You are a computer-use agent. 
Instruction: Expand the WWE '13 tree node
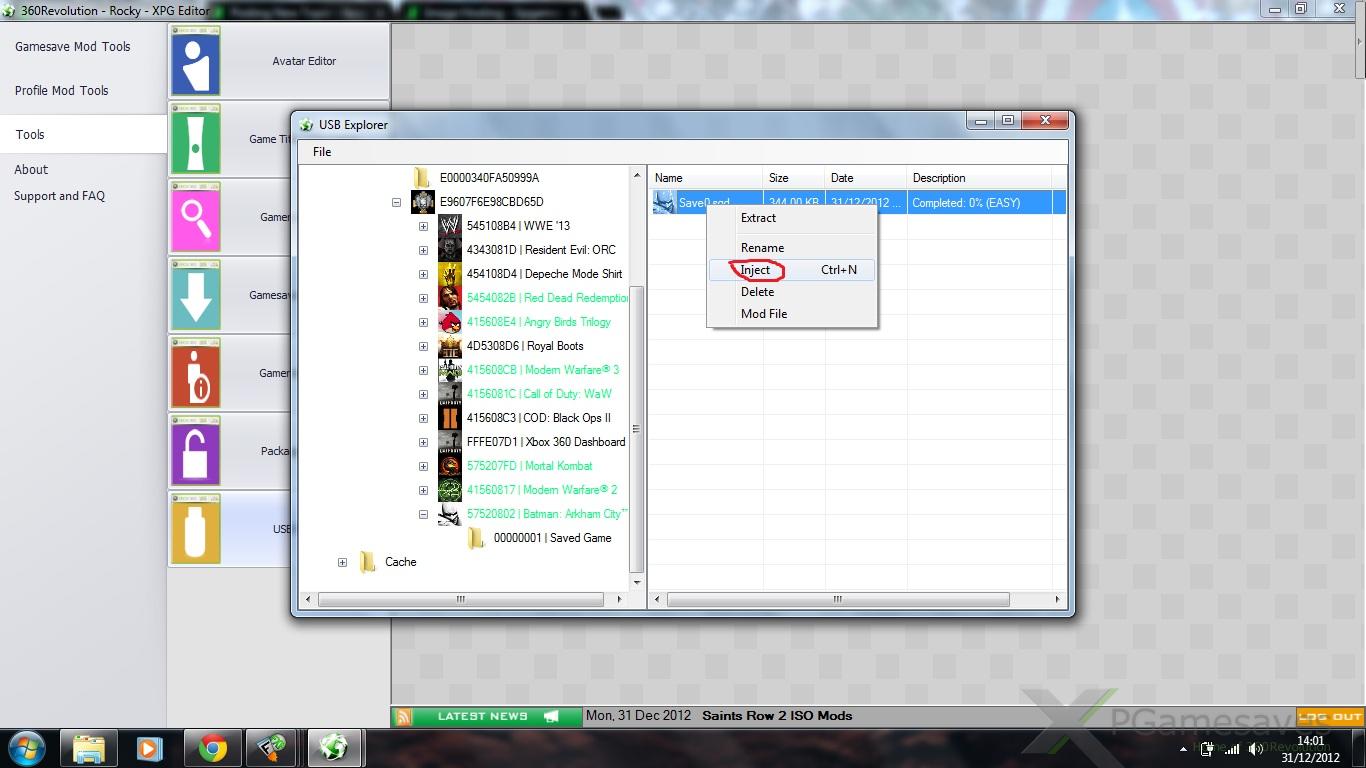pyautogui.click(x=423, y=226)
